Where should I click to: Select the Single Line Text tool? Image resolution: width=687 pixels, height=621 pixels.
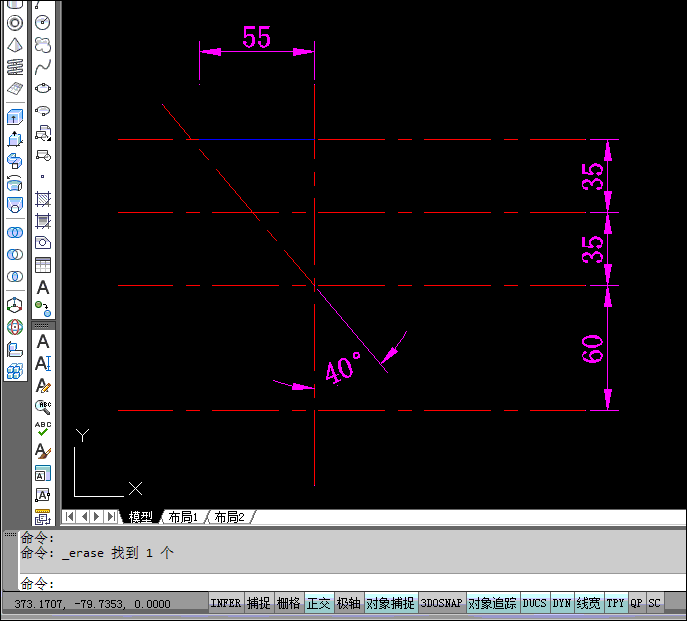click(x=43, y=363)
